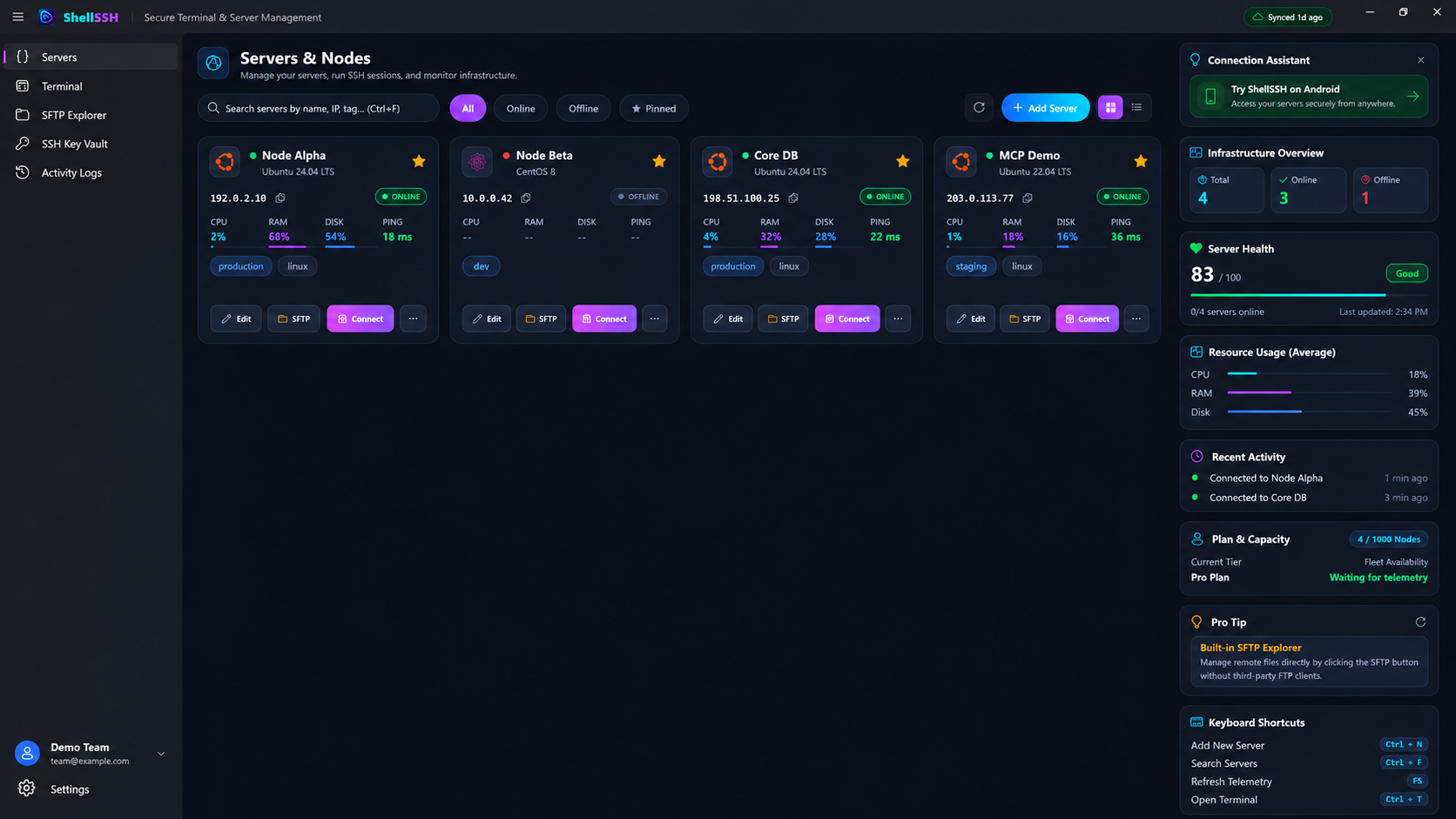Viewport: 1456px width, 819px height.
Task: Switch to list view layout
Action: pos(1137,108)
